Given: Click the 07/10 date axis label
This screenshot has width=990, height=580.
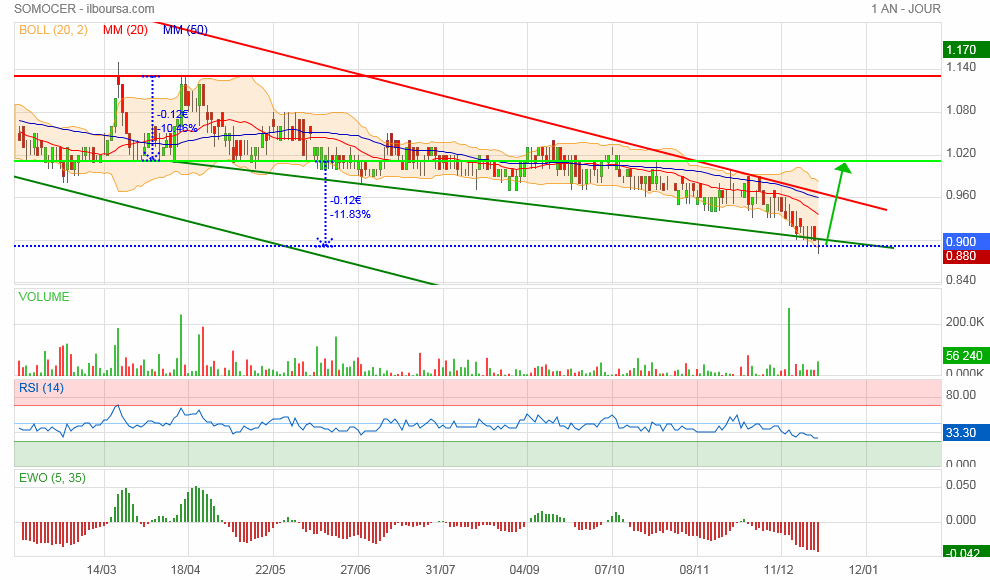Looking at the screenshot, I should 609,570.
